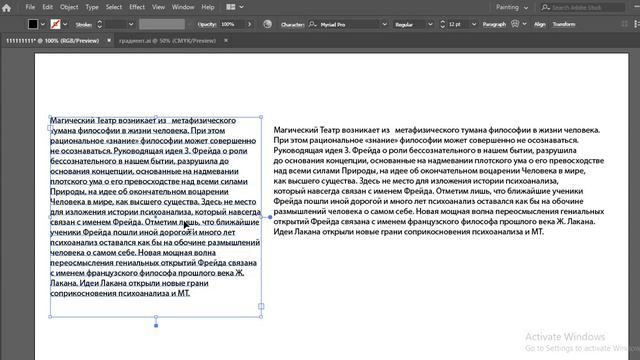
Task: Open the Stroke panel link
Action: [x=84, y=24]
